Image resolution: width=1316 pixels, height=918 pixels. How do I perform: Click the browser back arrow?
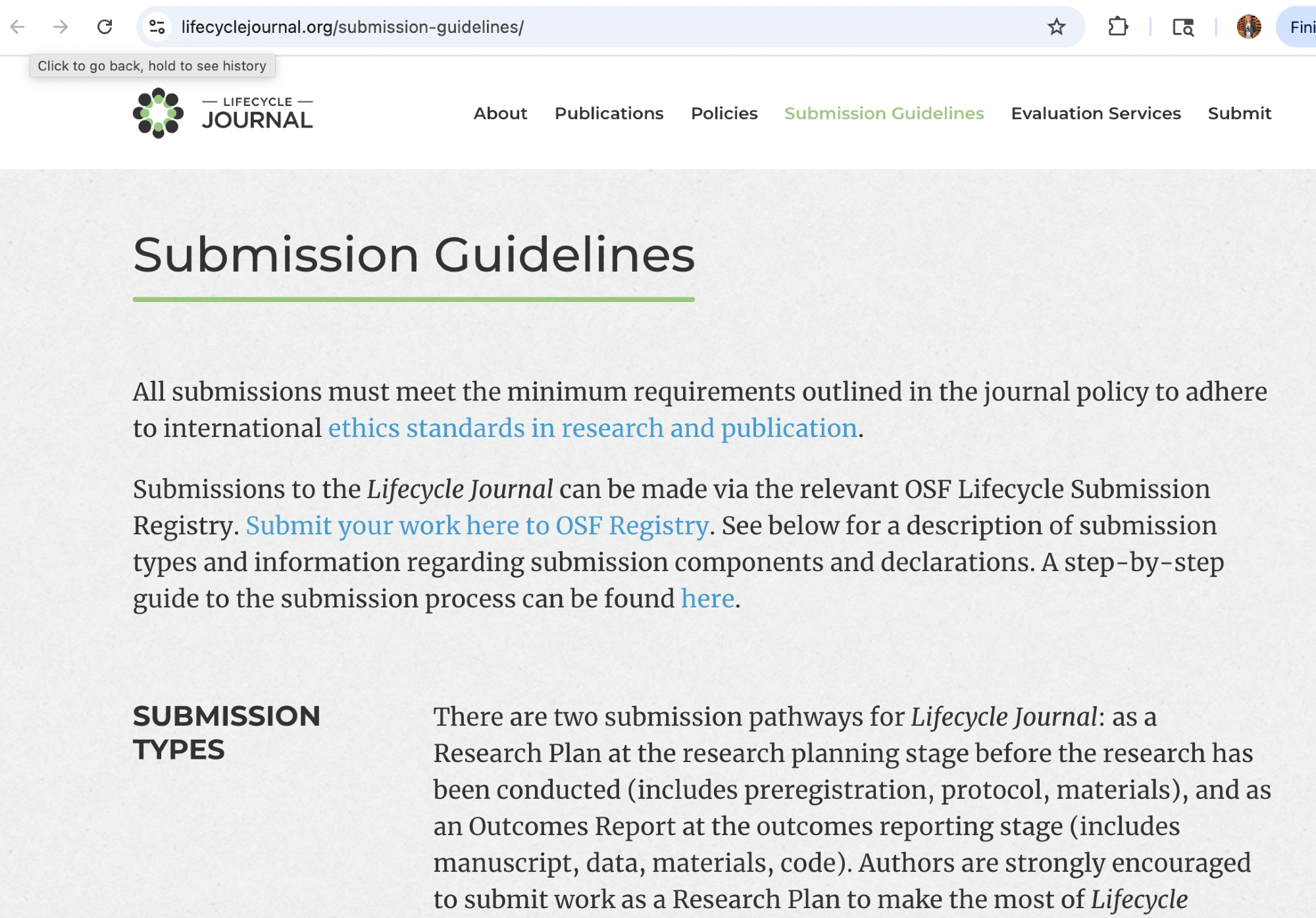[18, 27]
